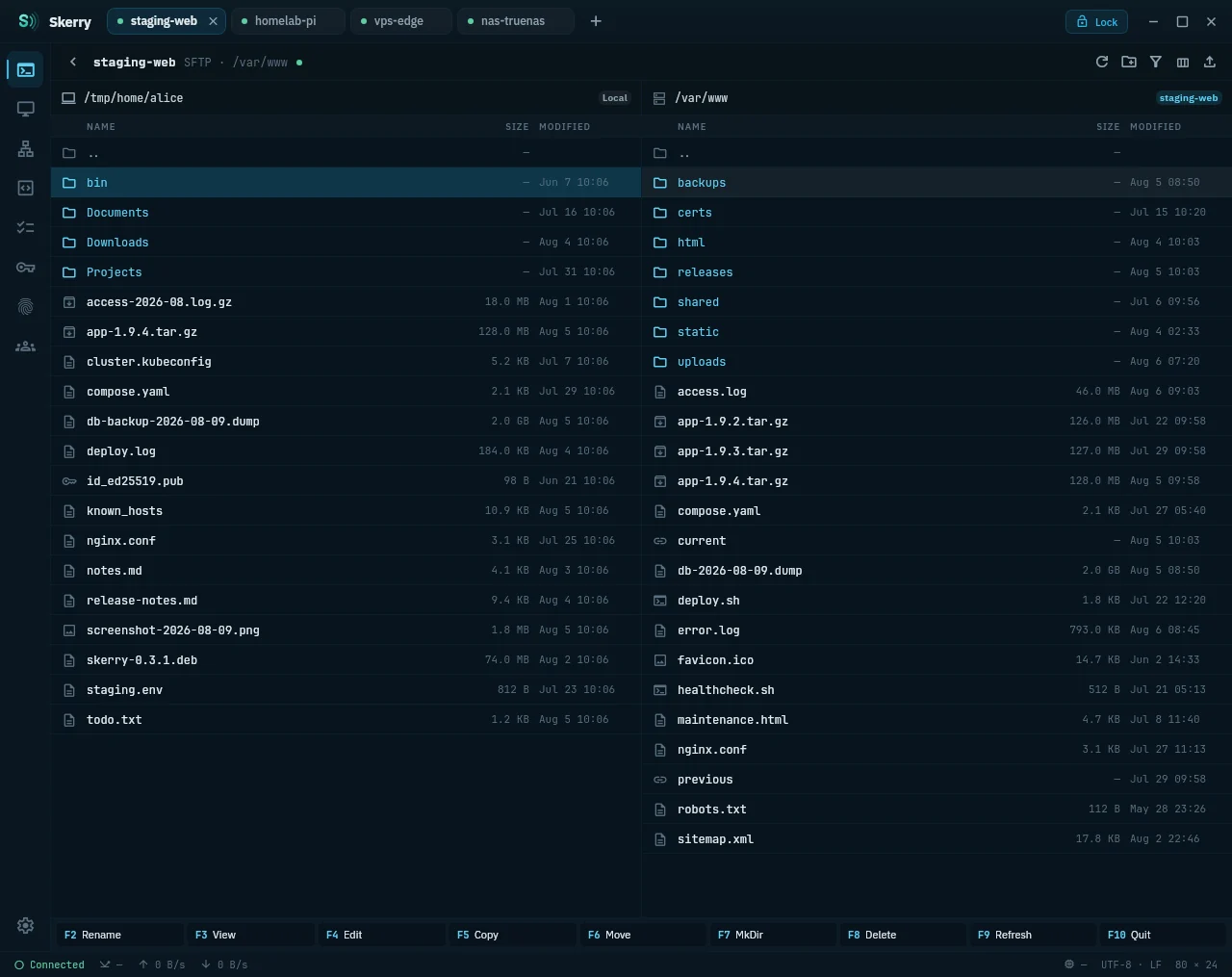Click the globe icon in status bar
This screenshot has height=977, width=1232.
1069,964
